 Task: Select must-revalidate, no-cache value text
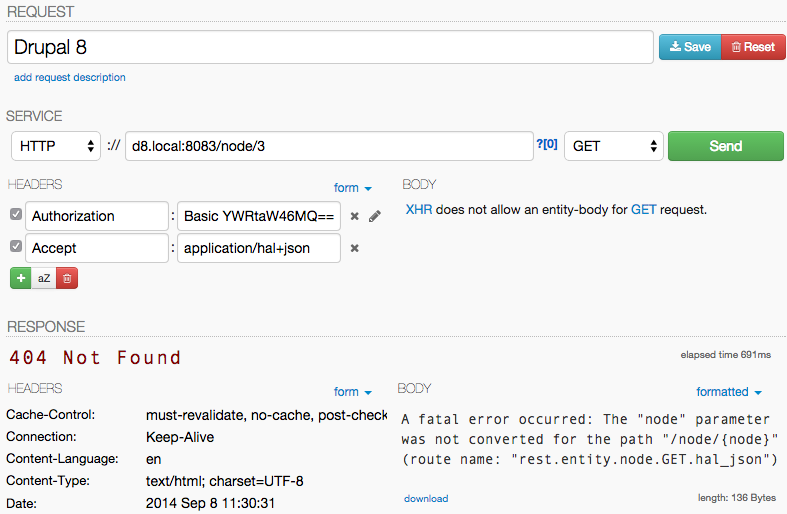[x=266, y=415]
